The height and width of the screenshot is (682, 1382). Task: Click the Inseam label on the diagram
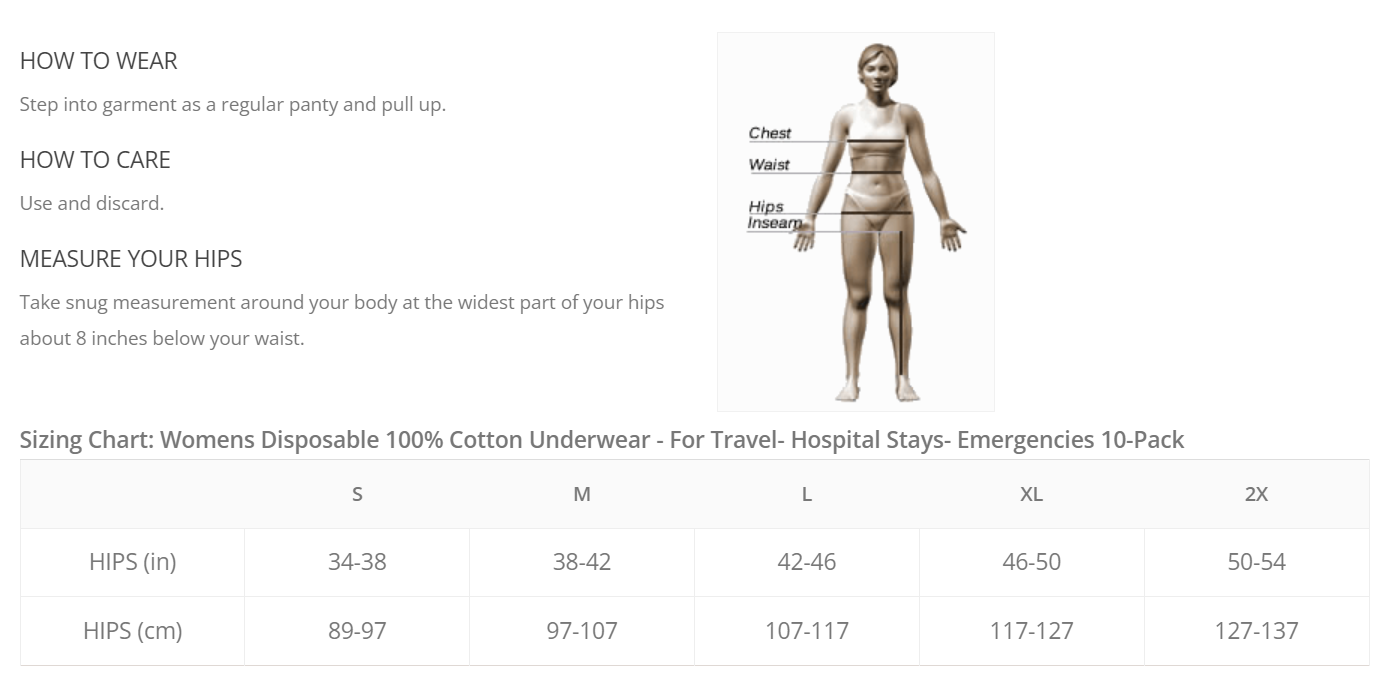(x=774, y=223)
